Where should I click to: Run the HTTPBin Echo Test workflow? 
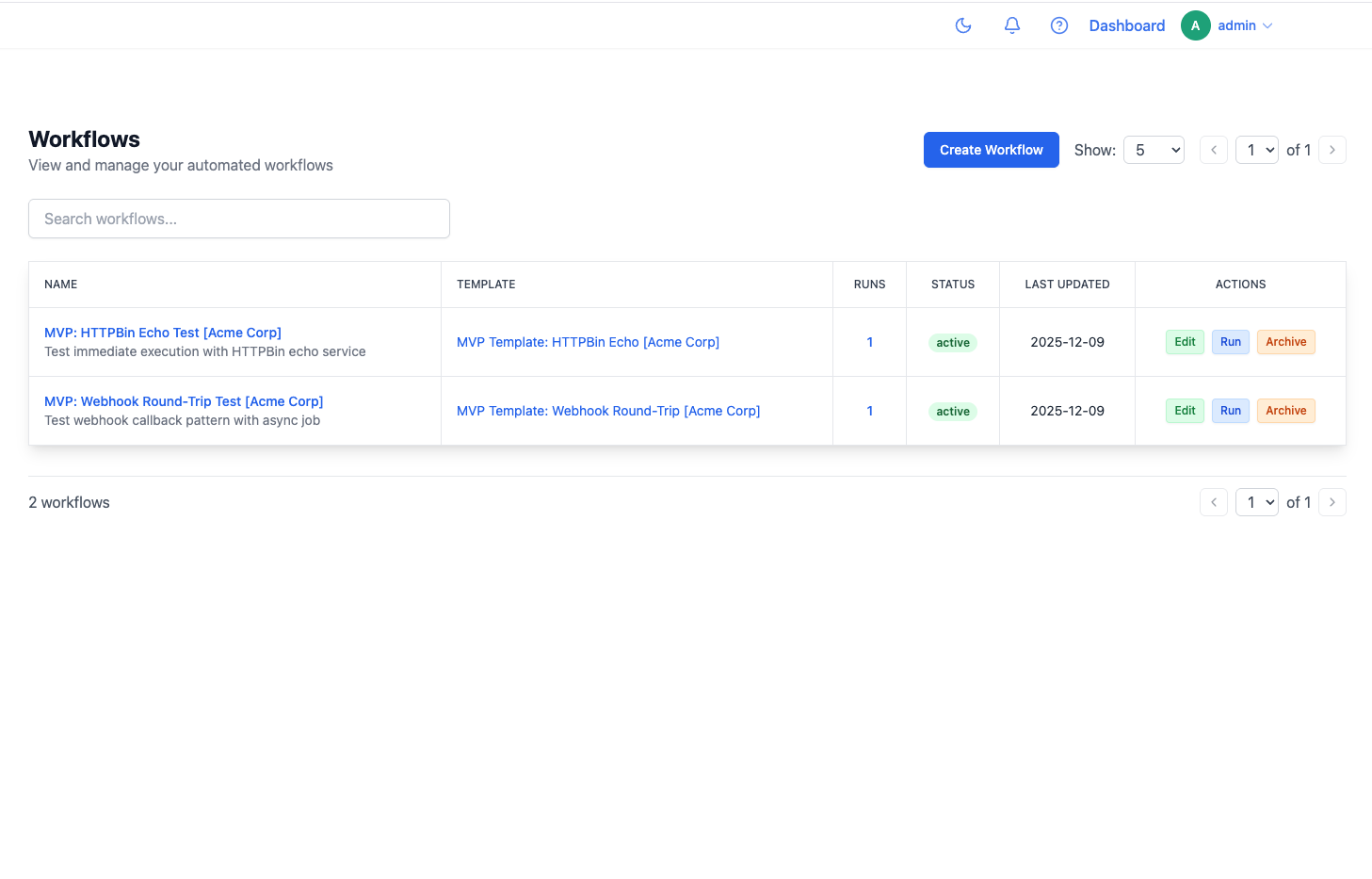1230,342
